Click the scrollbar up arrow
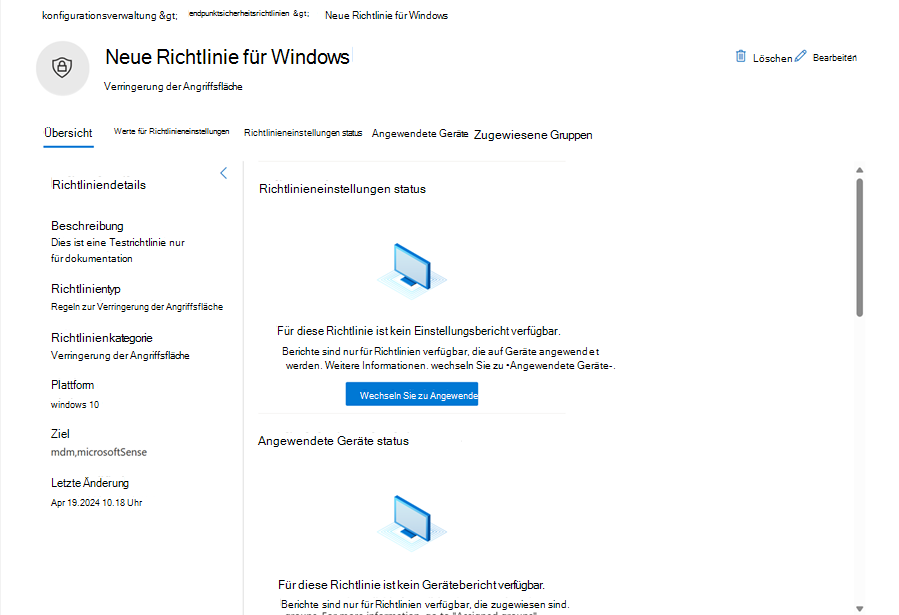This screenshot has width=899, height=615. click(860, 170)
